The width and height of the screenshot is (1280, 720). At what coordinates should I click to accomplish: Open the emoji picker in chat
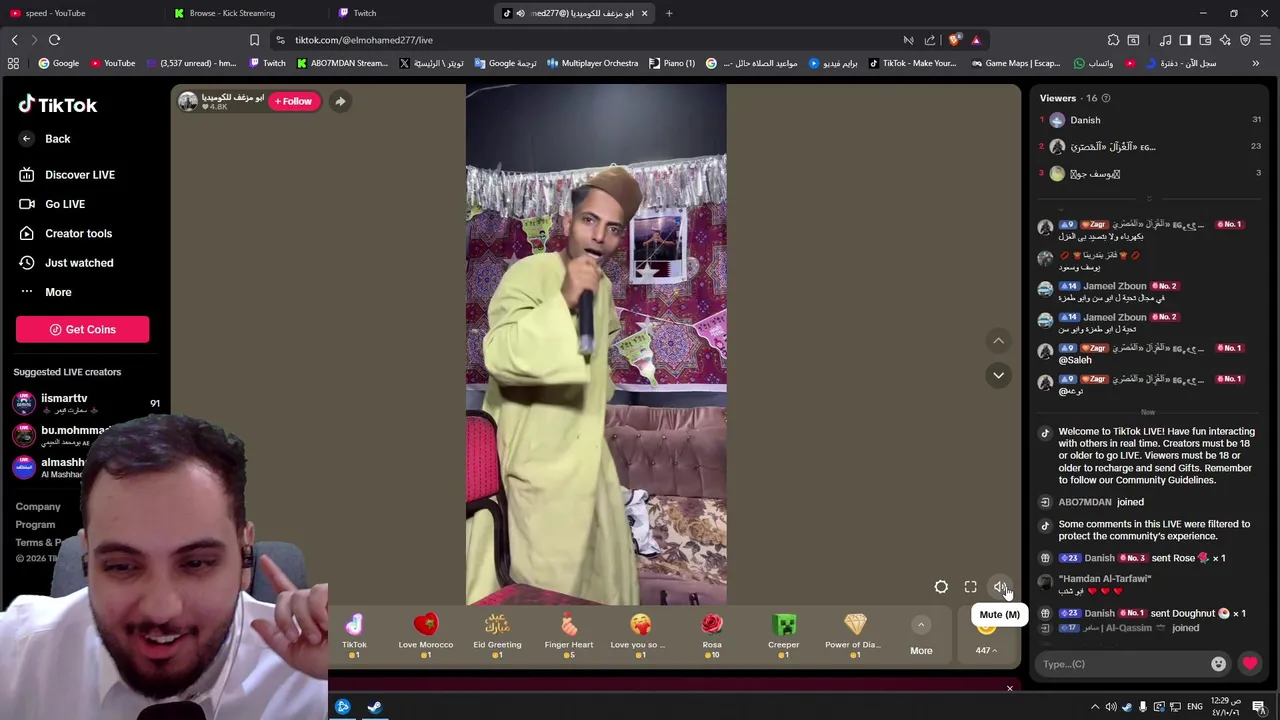(x=1218, y=664)
